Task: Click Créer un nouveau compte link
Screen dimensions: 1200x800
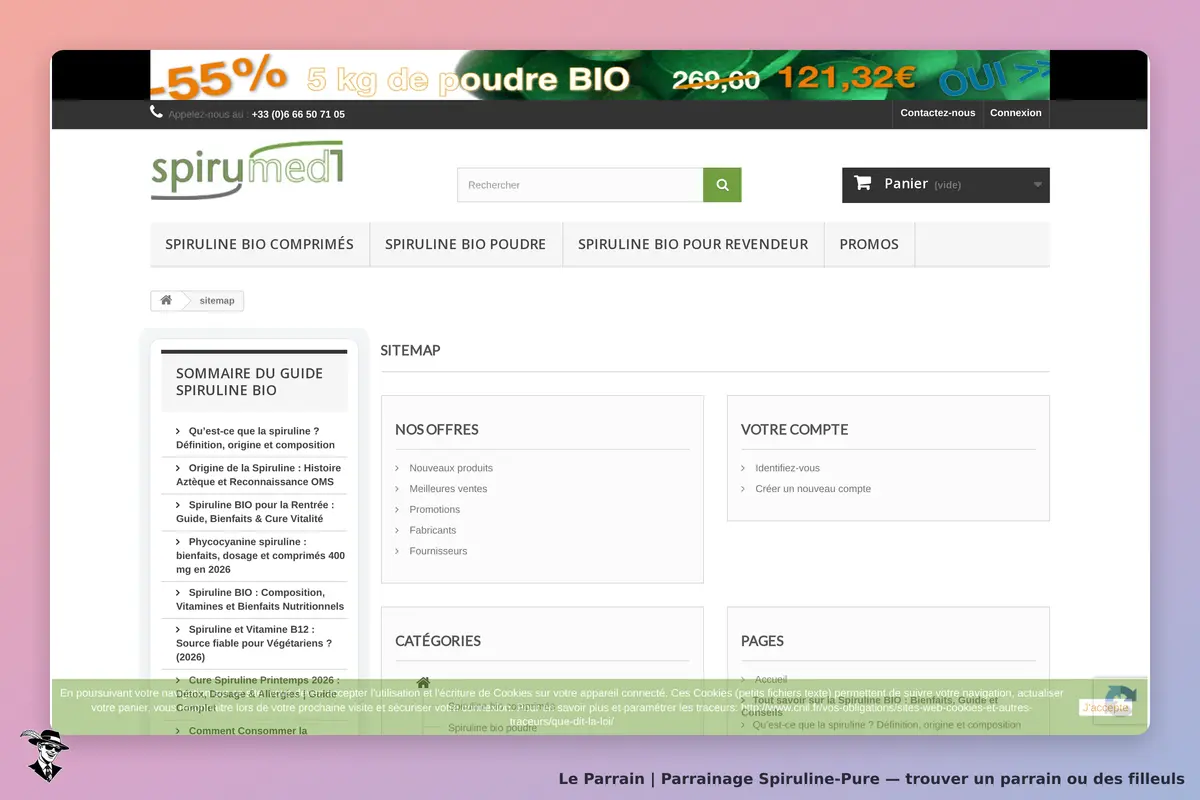Action: pyautogui.click(x=813, y=489)
